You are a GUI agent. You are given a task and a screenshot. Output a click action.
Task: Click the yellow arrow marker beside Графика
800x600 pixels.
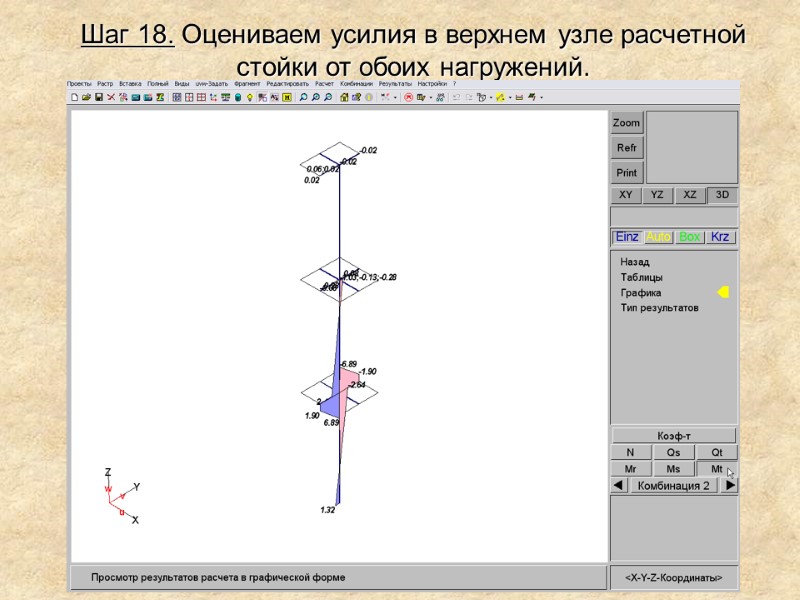coord(723,292)
